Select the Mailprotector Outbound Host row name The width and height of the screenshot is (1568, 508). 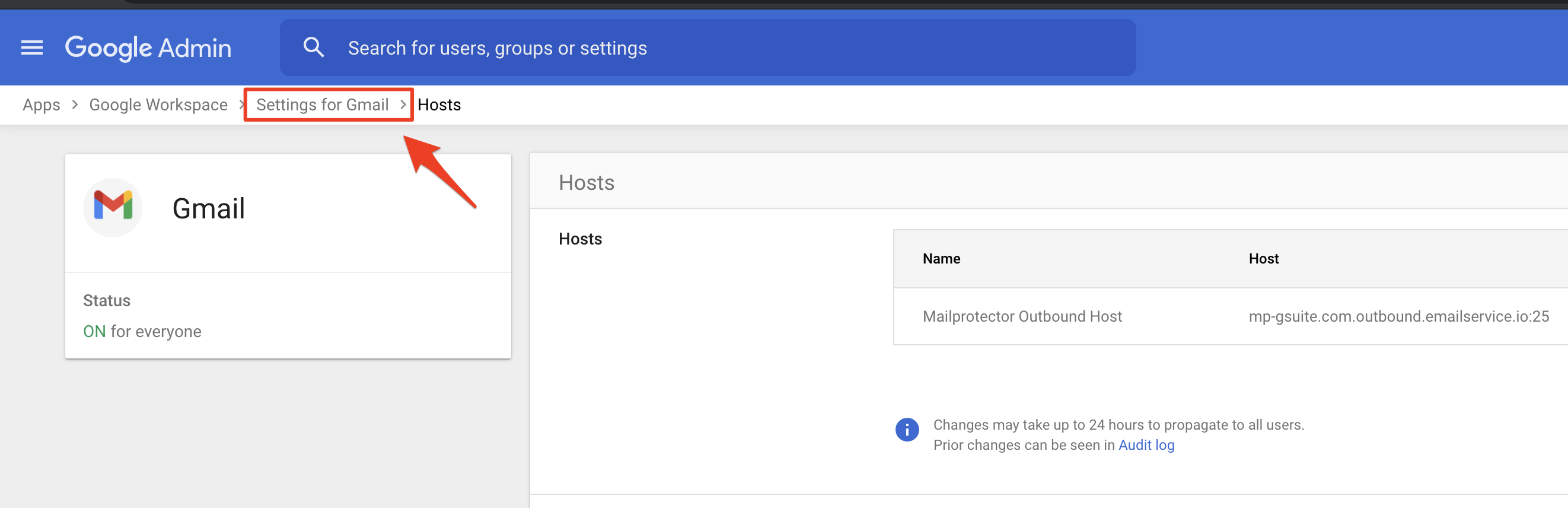[x=1022, y=316]
